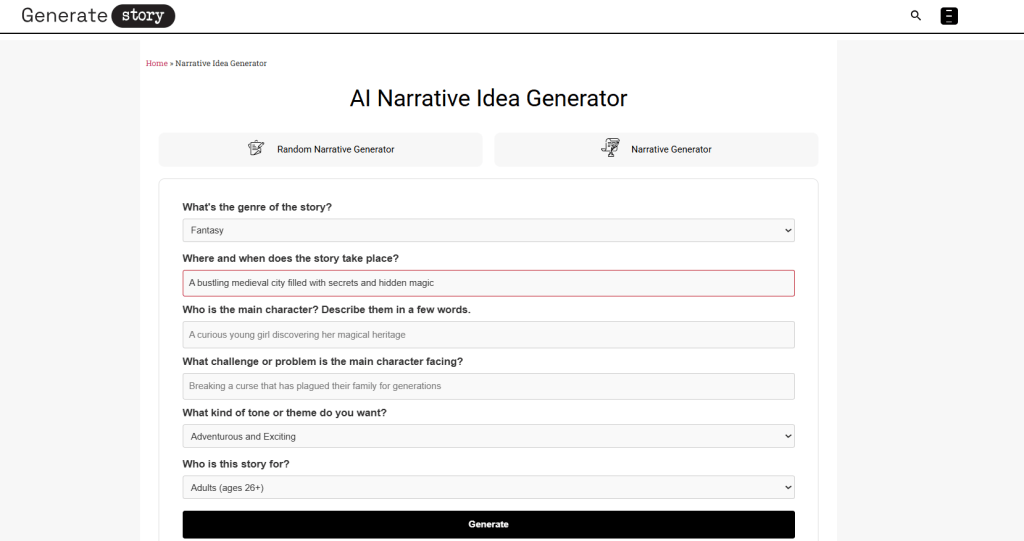This screenshot has width=1024, height=541.
Task: Click the search magnifier icon in header
Action: tap(916, 16)
